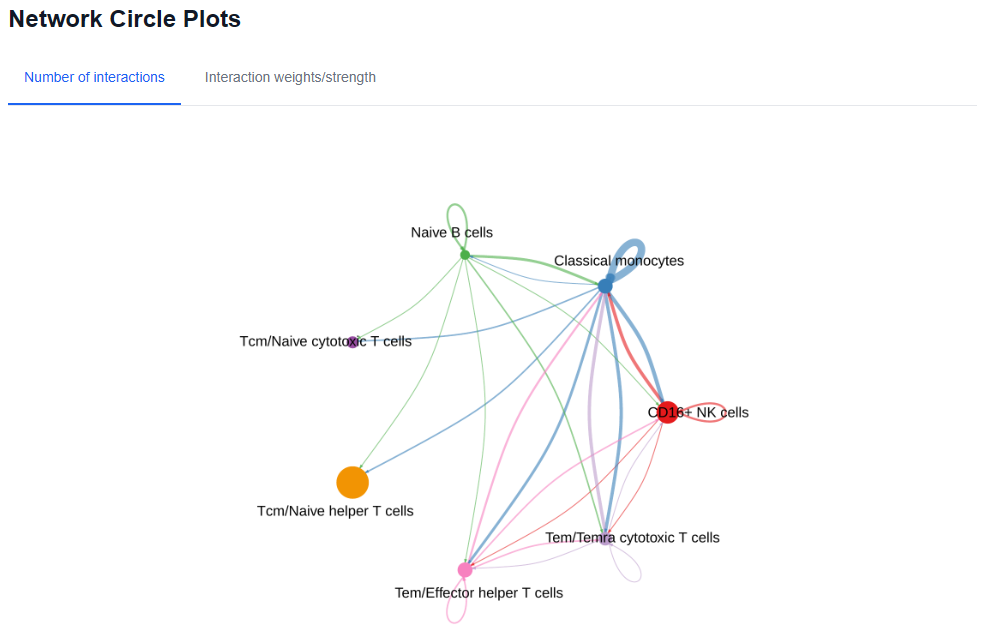Viewport: 988px width, 633px height.
Task: Click the "Tcm/Naive helper T cells" label
Action: (x=335, y=511)
